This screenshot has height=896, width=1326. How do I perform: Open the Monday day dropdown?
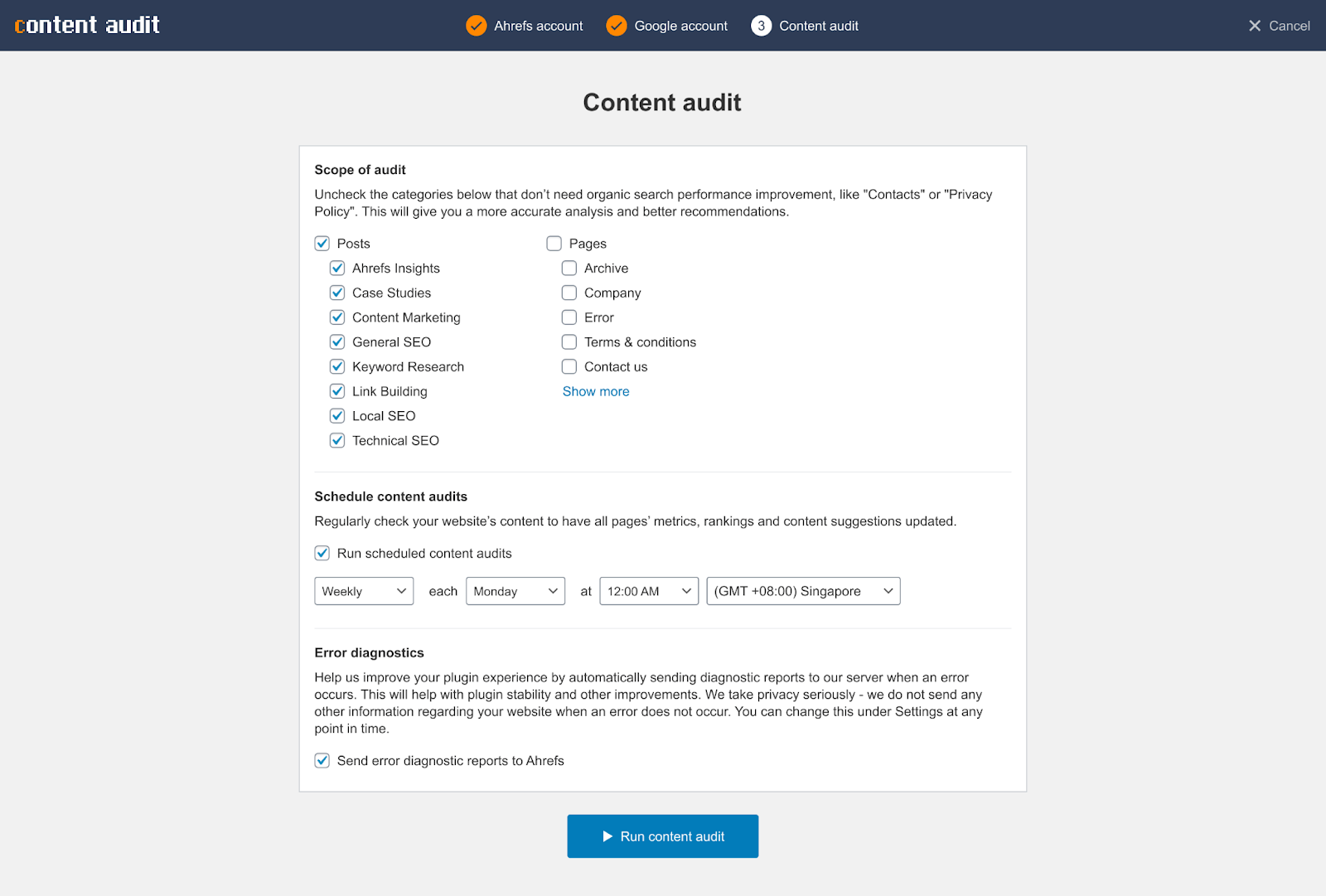coord(515,591)
